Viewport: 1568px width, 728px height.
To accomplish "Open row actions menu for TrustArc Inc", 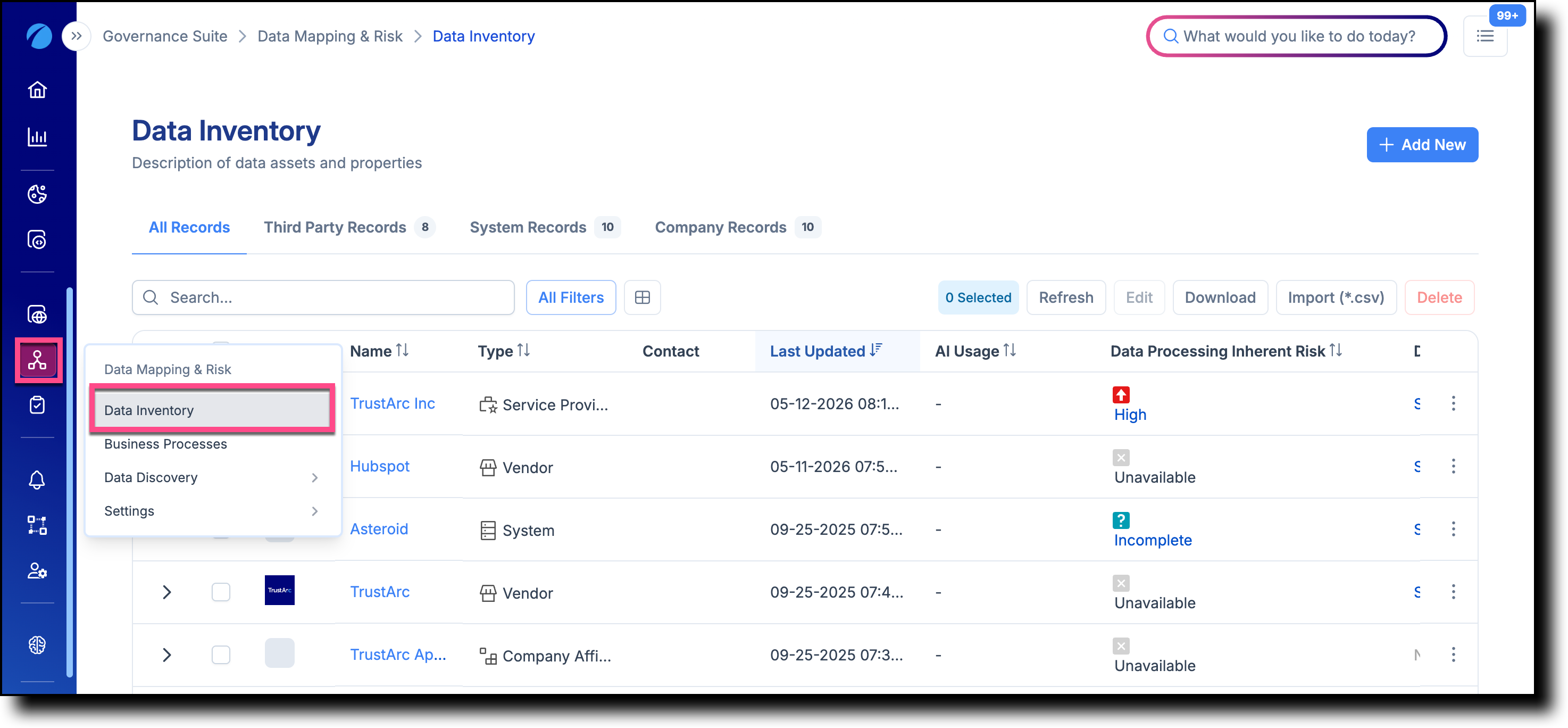I will (x=1454, y=403).
